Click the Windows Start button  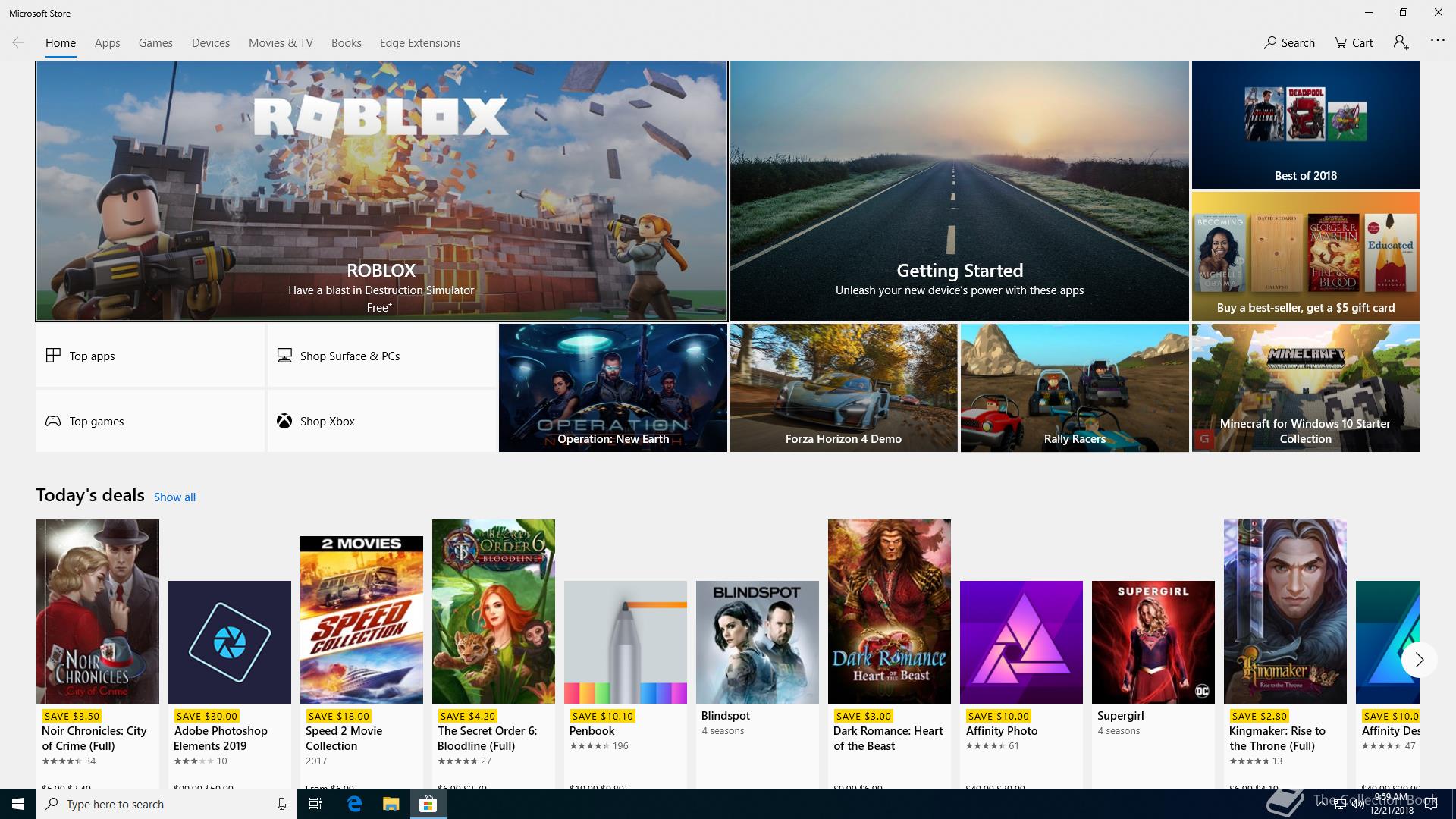[18, 804]
